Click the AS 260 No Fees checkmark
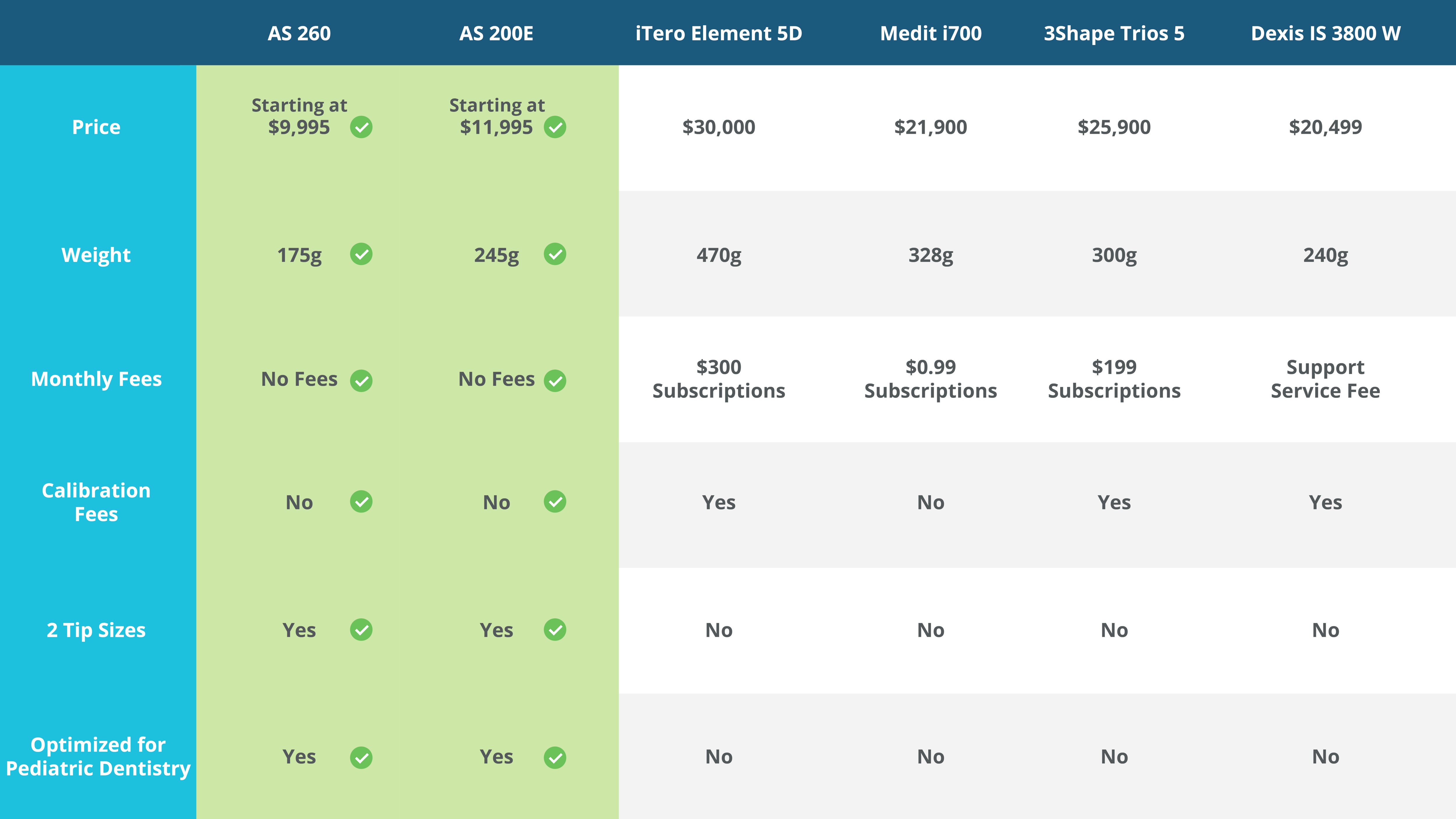This screenshot has width=1456, height=819. pyautogui.click(x=361, y=381)
